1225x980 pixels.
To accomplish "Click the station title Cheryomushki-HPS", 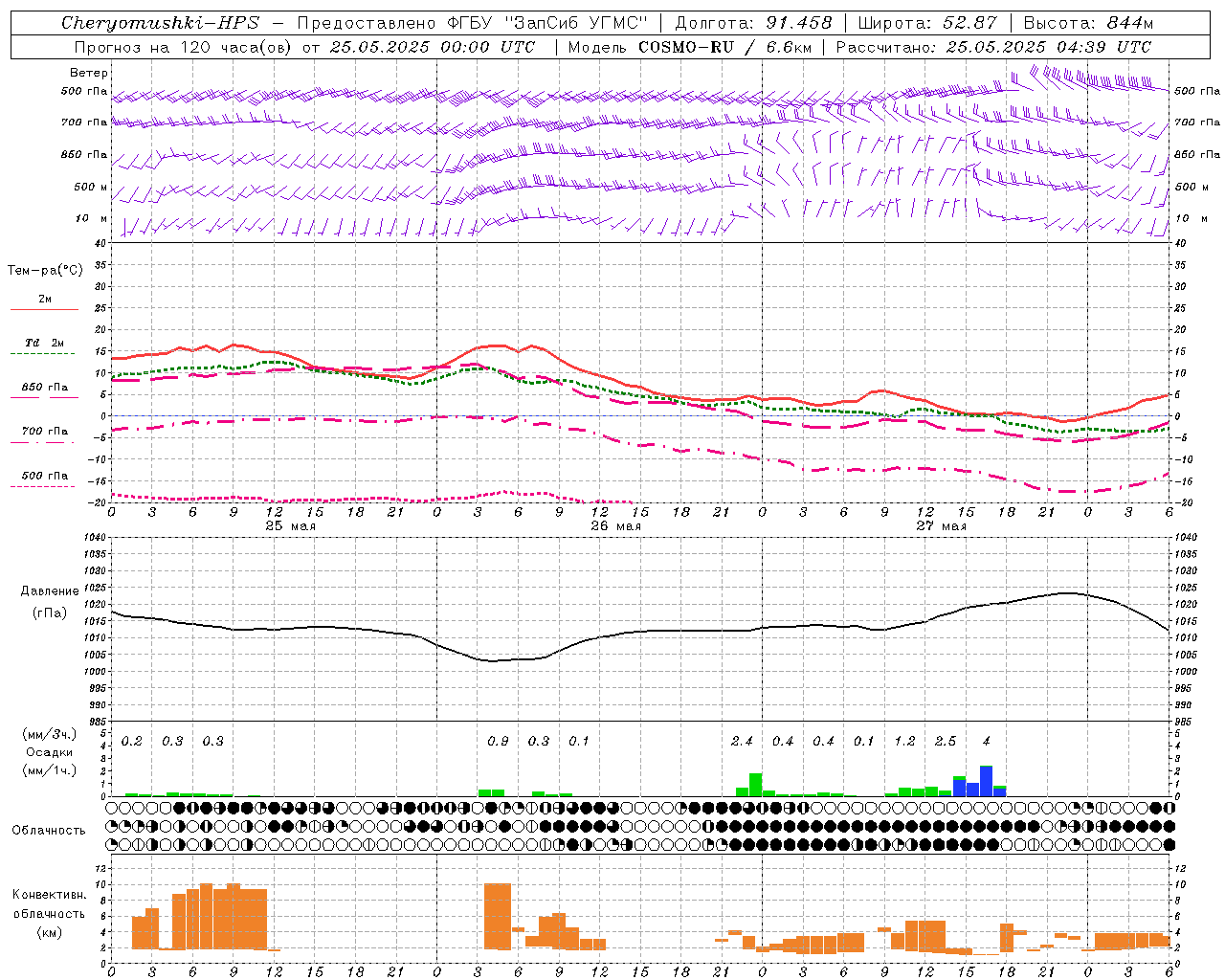I will (160, 23).
